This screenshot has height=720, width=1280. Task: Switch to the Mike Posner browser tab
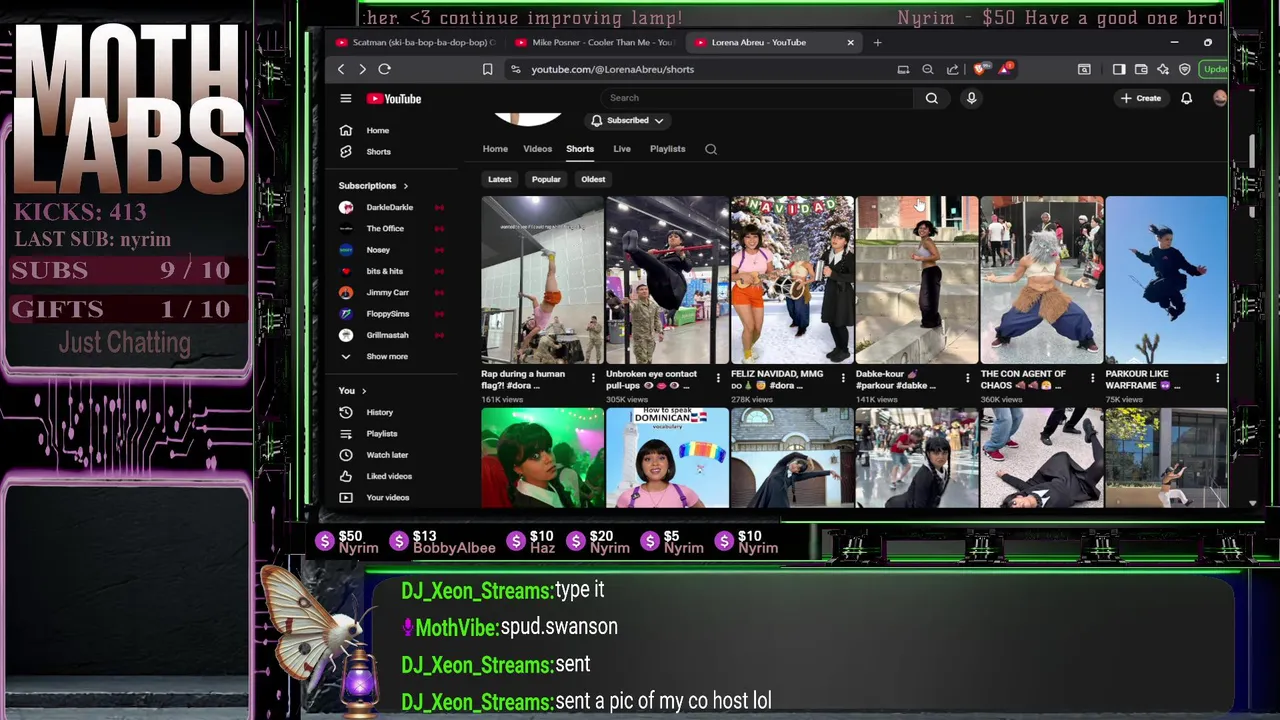595,42
